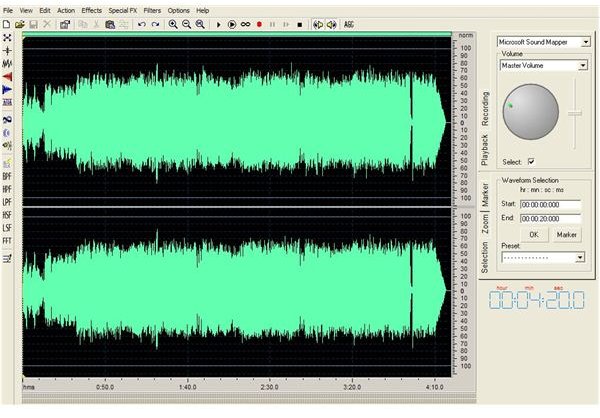Enable loop playback with the infinity icon
Screen dimensions: 600x418
tap(245, 24)
